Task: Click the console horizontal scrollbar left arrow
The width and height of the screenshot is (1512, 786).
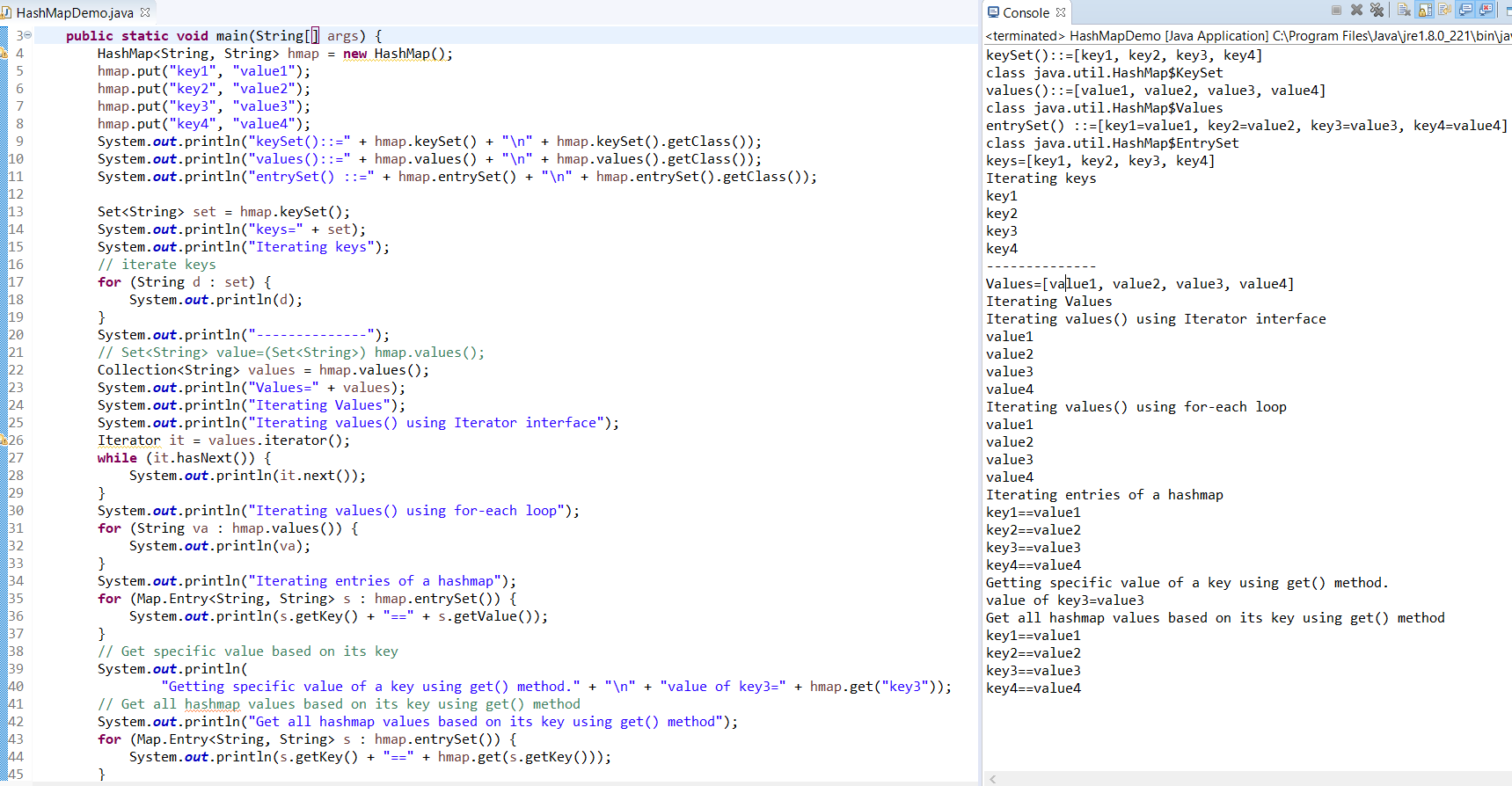Action: pos(992,779)
